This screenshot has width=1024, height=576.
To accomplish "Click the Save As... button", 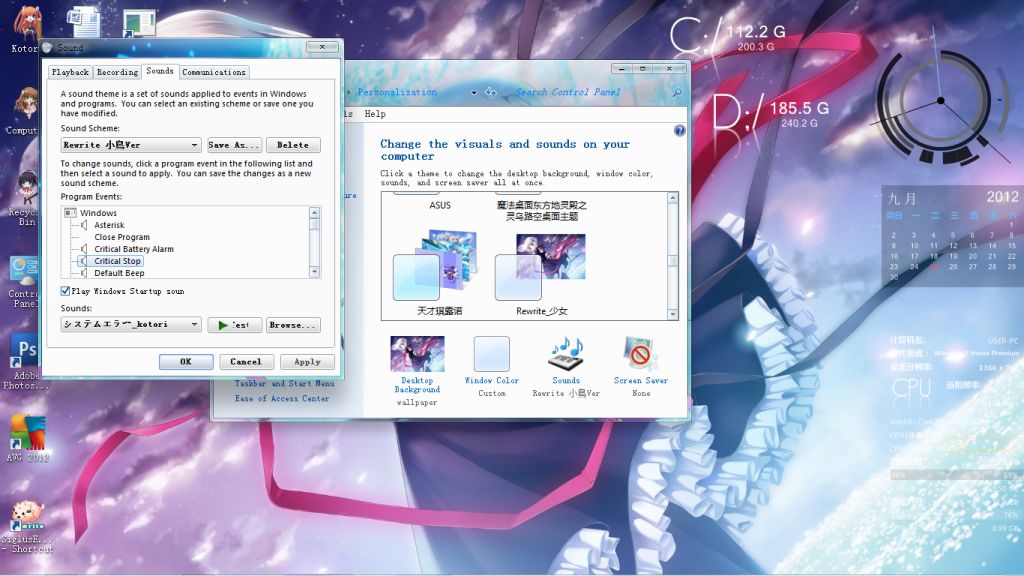I will pyautogui.click(x=234, y=146).
